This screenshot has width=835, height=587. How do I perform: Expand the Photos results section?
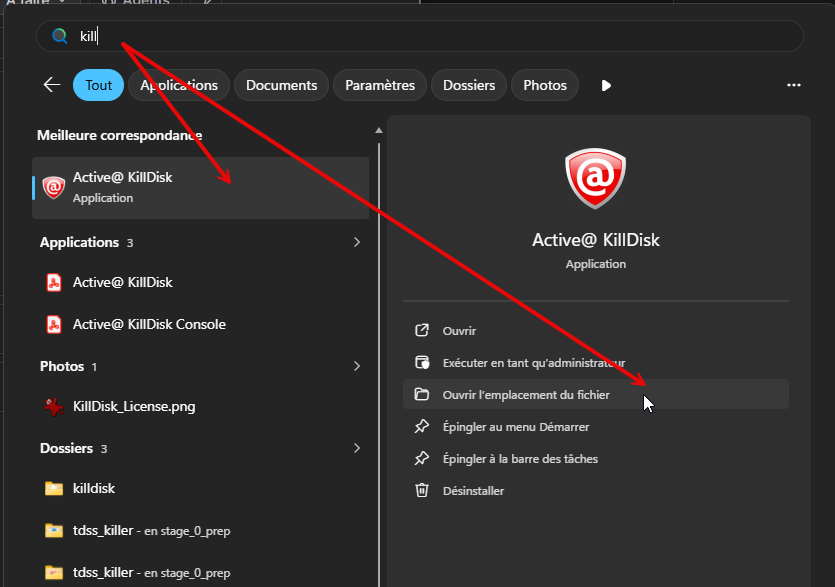tap(357, 366)
